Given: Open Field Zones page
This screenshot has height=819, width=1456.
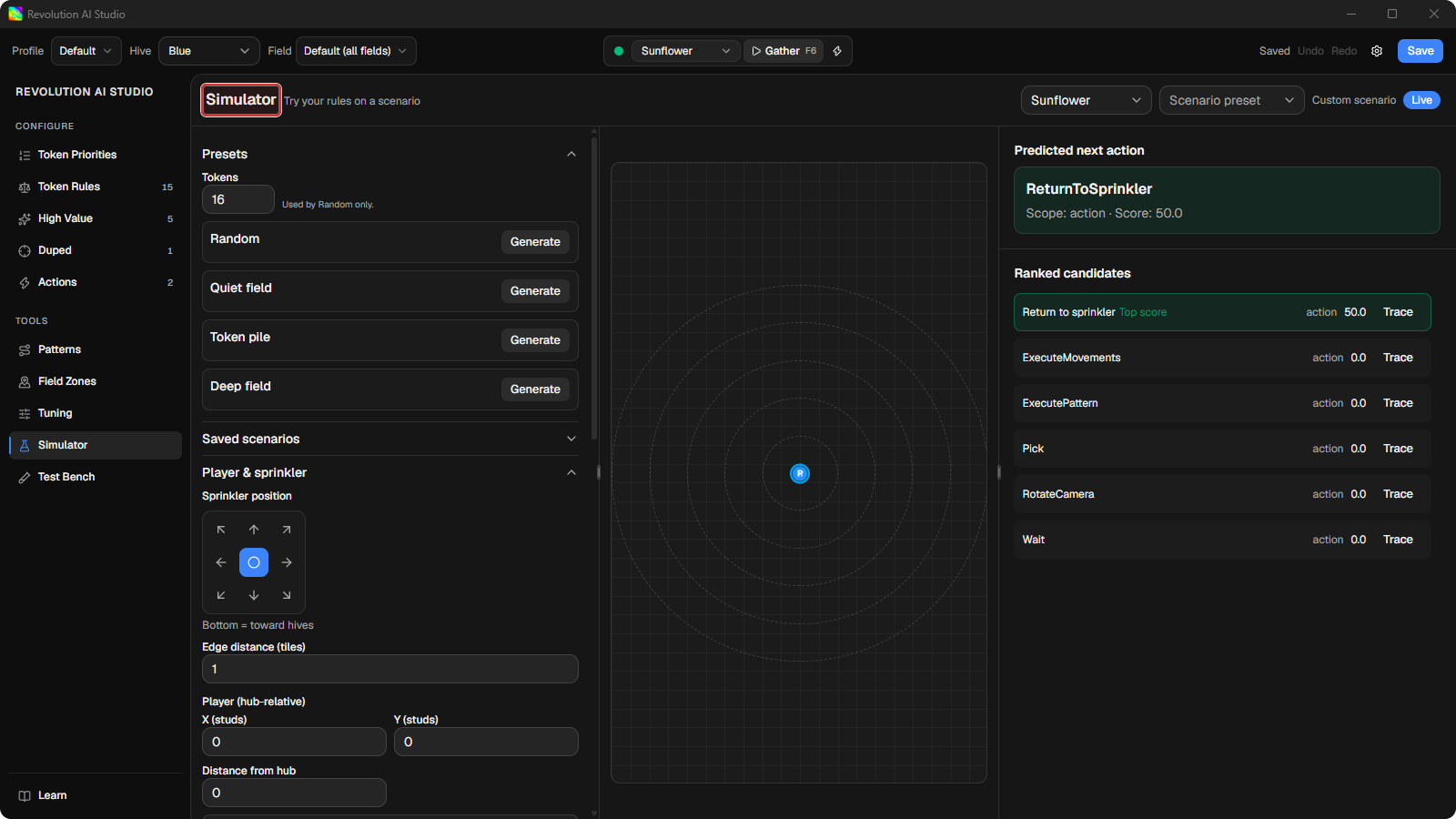Looking at the screenshot, I should click(x=96, y=381).
